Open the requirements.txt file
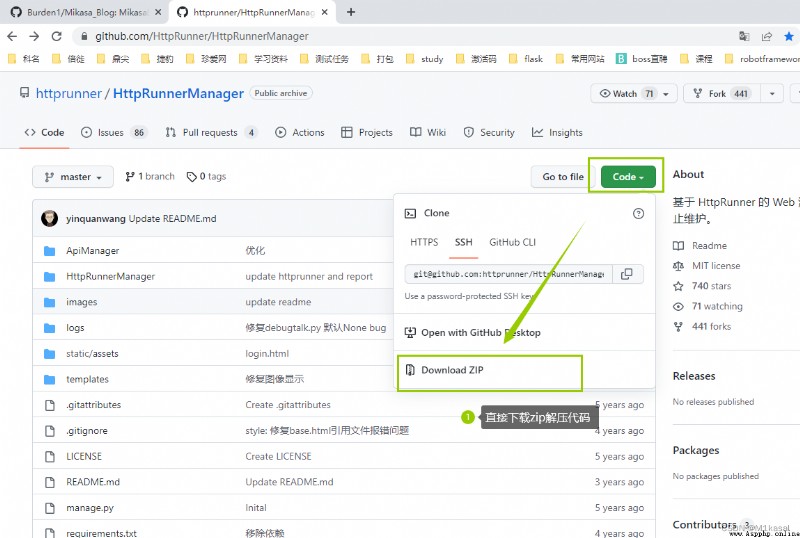The height and width of the screenshot is (538, 800). [x=101, y=533]
